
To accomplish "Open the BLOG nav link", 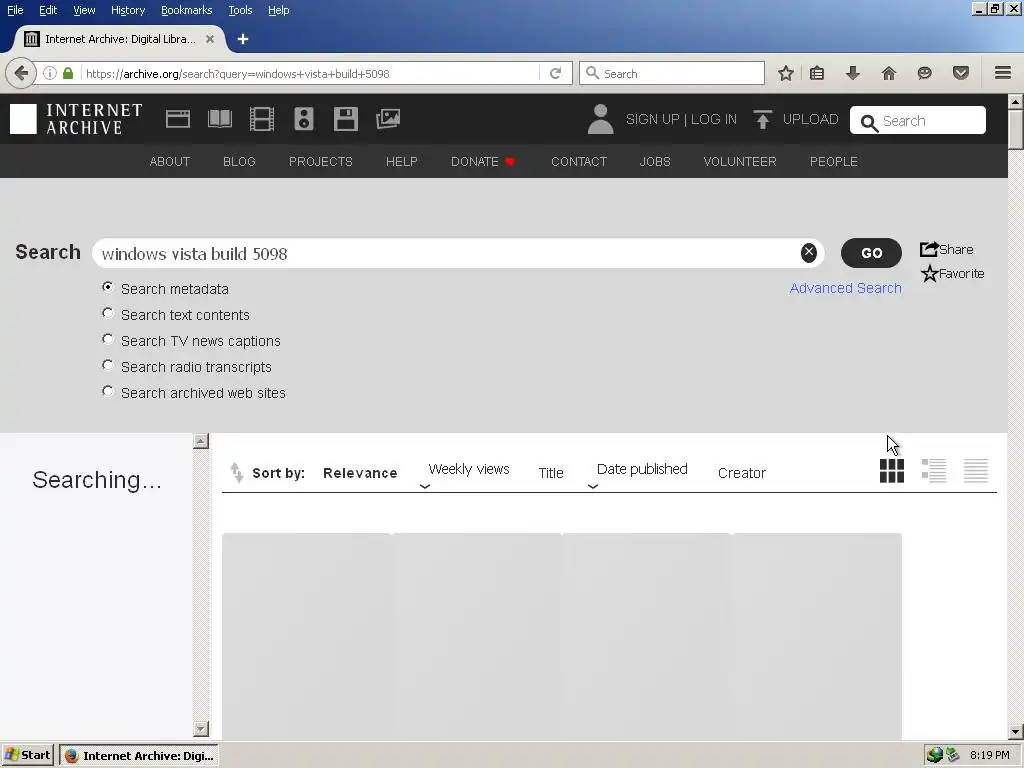I will point(239,161).
